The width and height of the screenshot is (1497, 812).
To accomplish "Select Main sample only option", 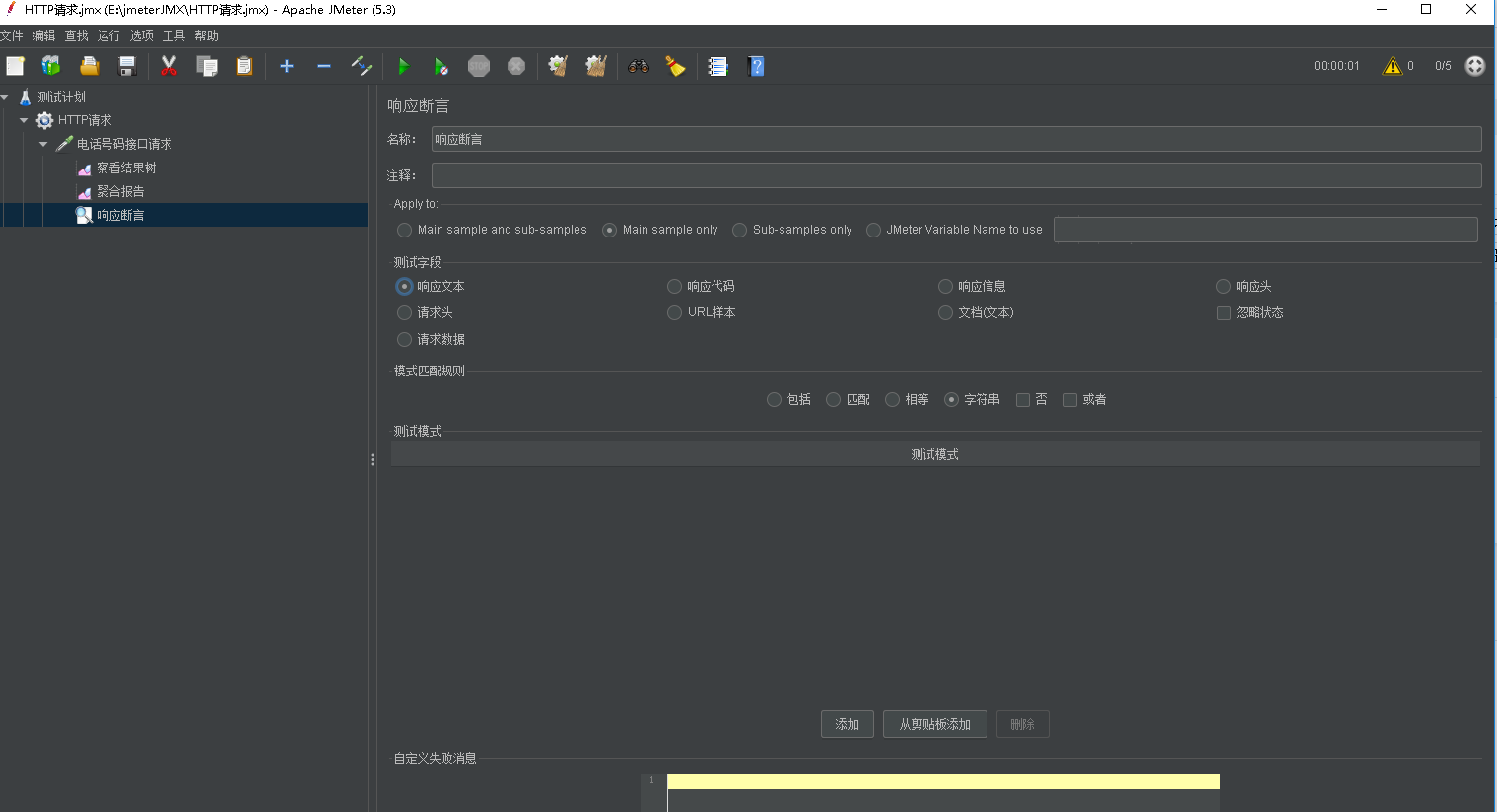I will click(660, 230).
